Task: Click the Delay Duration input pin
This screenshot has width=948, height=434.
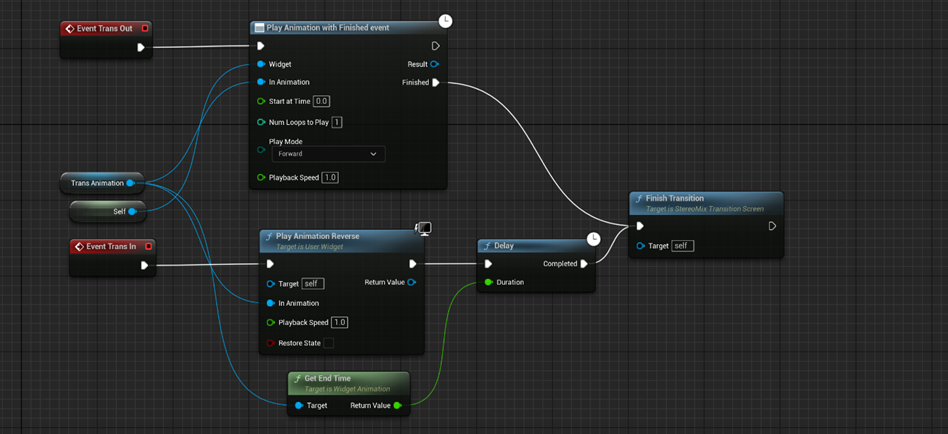Action: coord(488,283)
